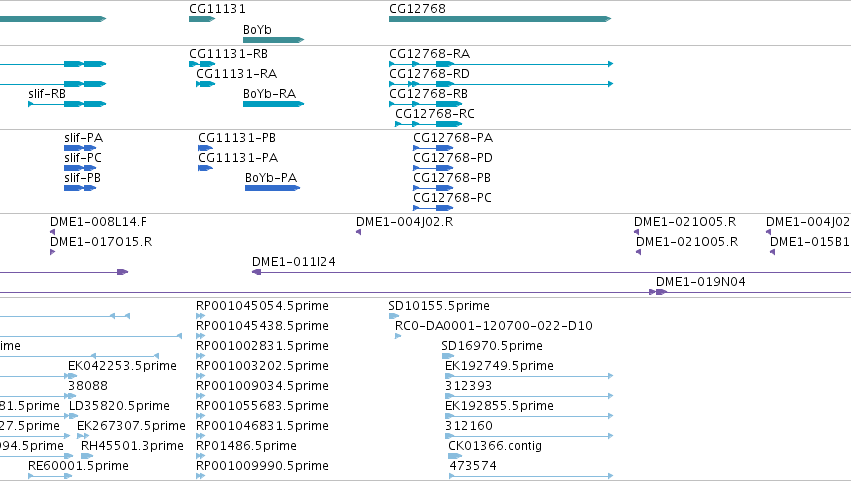The height and width of the screenshot is (481, 851).
Task: Pick the CG11131-RB transcript label
Action: point(228,54)
